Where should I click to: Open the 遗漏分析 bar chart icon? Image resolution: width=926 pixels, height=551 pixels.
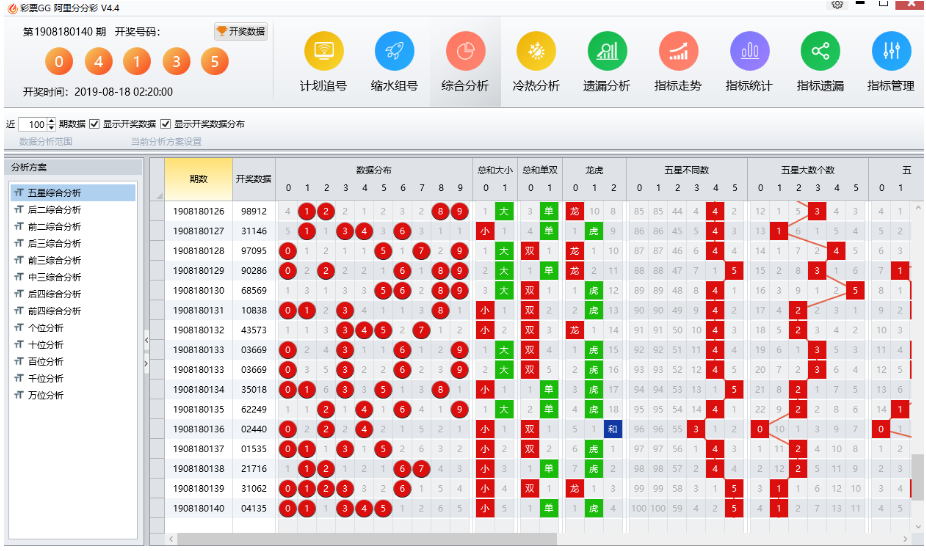tap(607, 51)
